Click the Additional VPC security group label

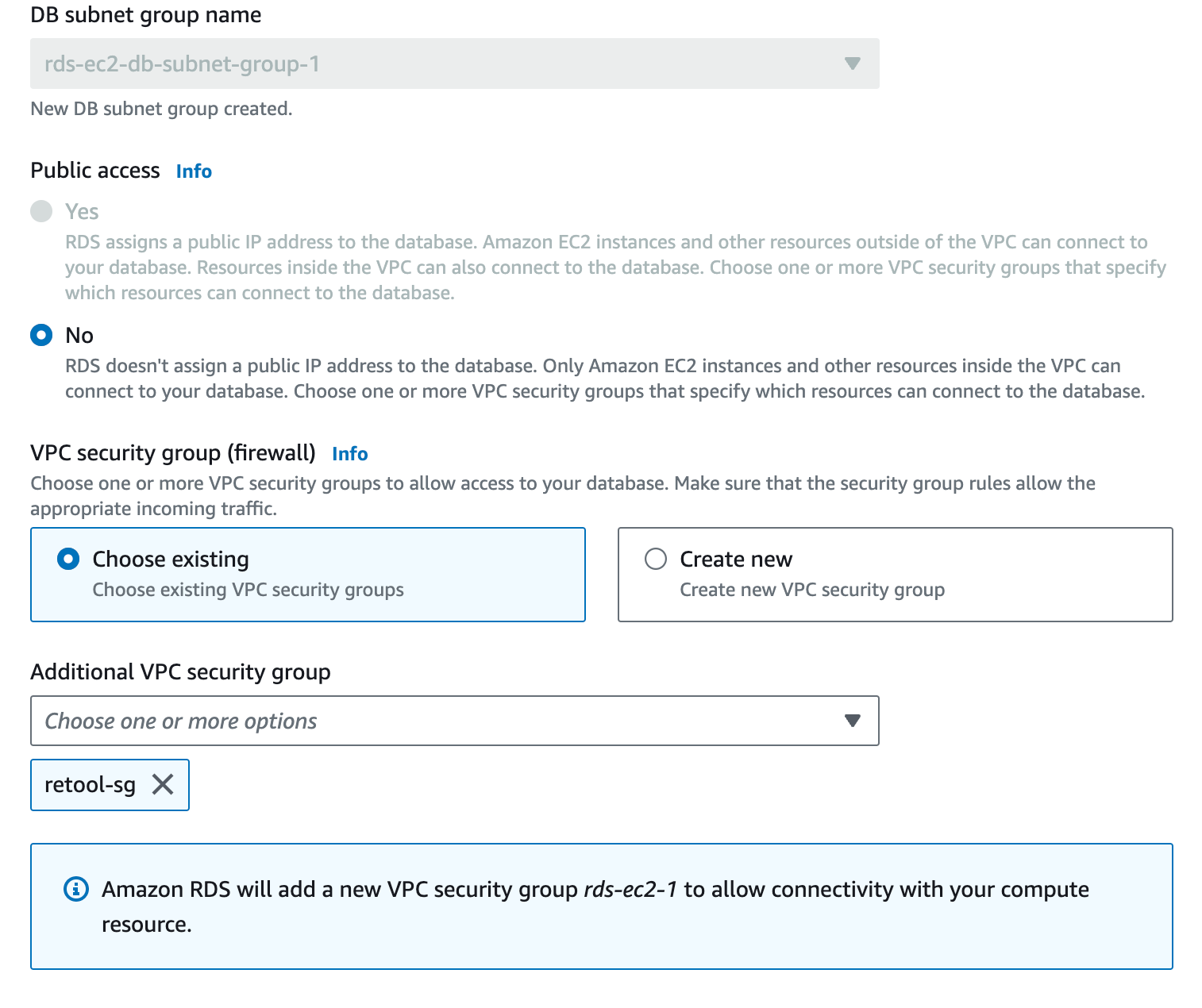(180, 672)
